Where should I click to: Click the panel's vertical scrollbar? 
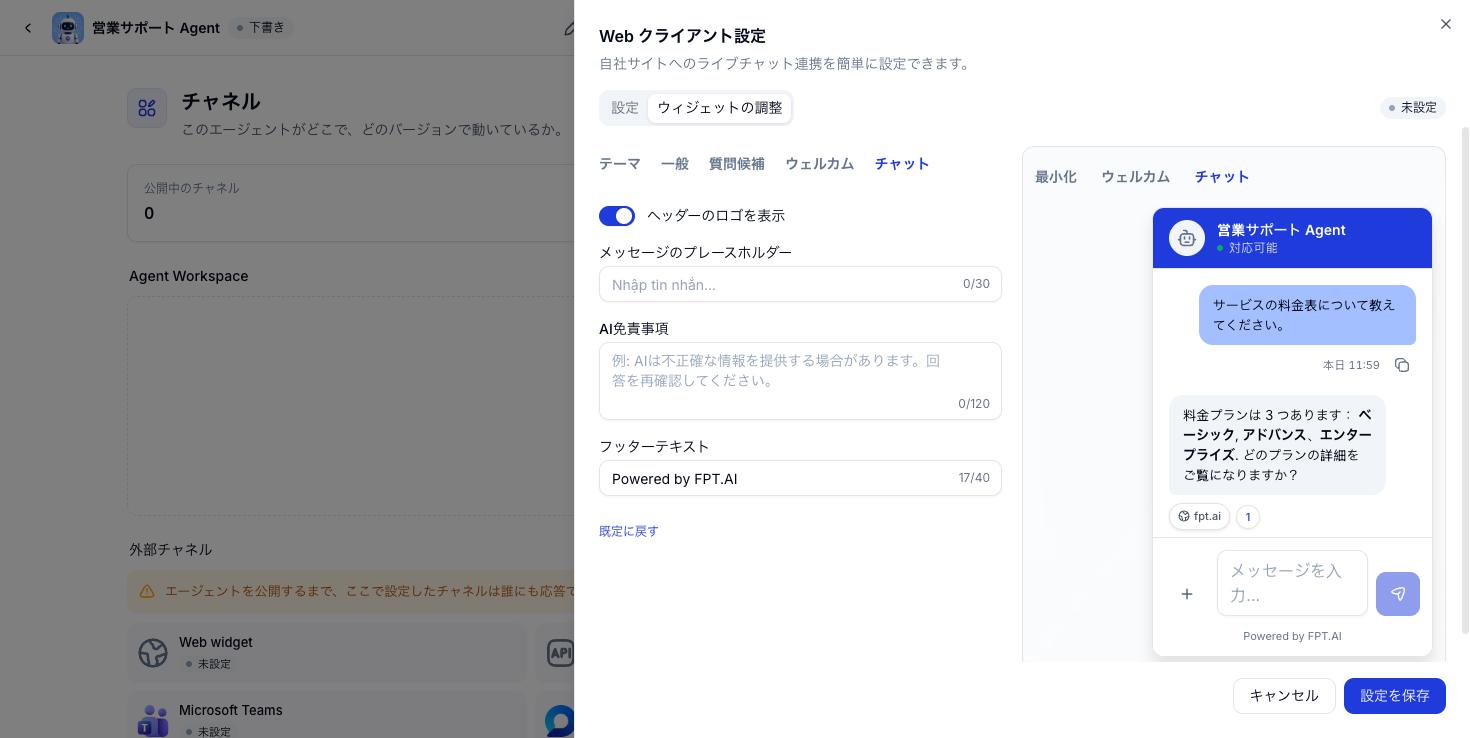click(x=1466, y=380)
